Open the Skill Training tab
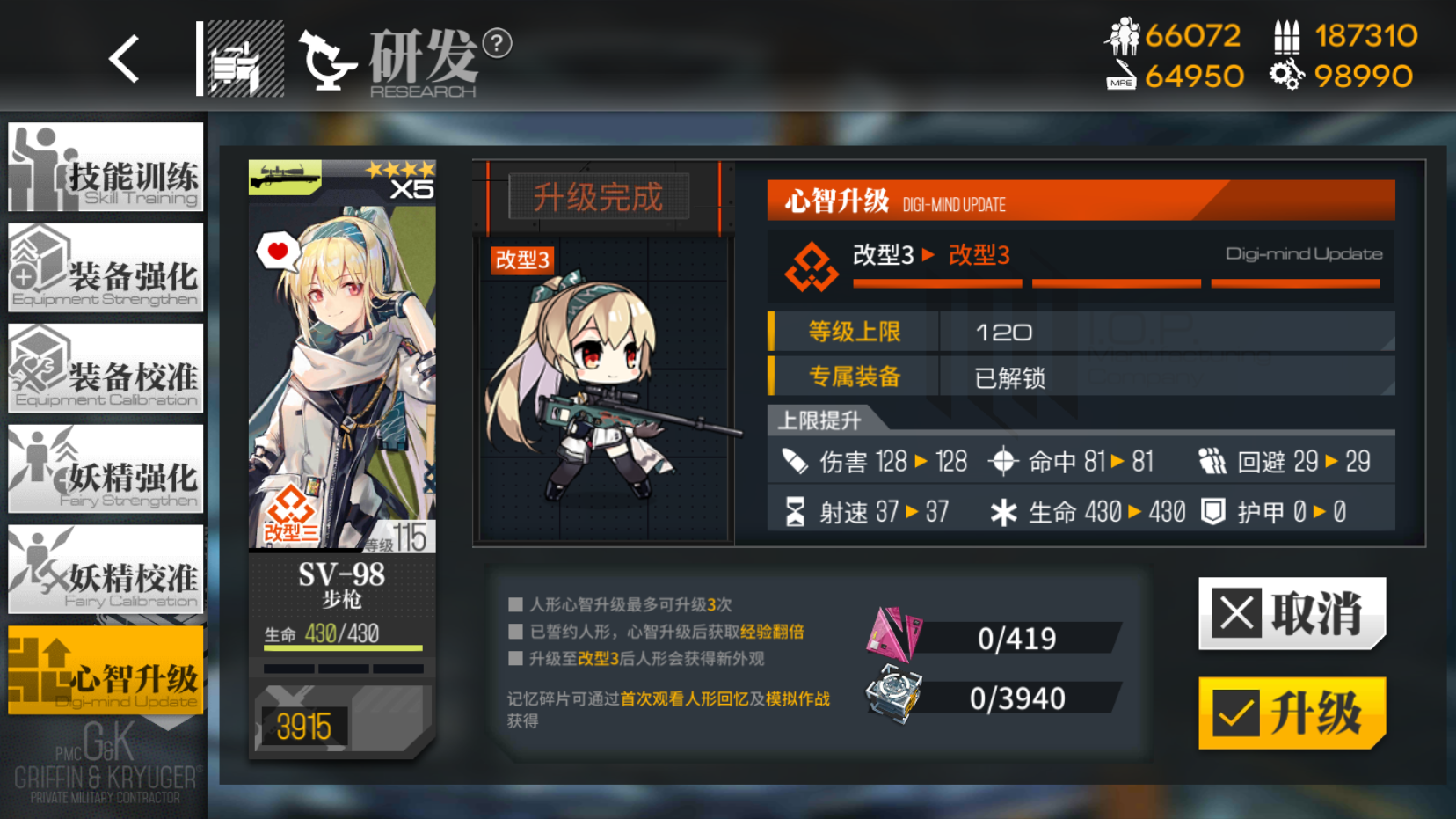Screen dimensions: 1456x819 pyautogui.click(x=106, y=167)
